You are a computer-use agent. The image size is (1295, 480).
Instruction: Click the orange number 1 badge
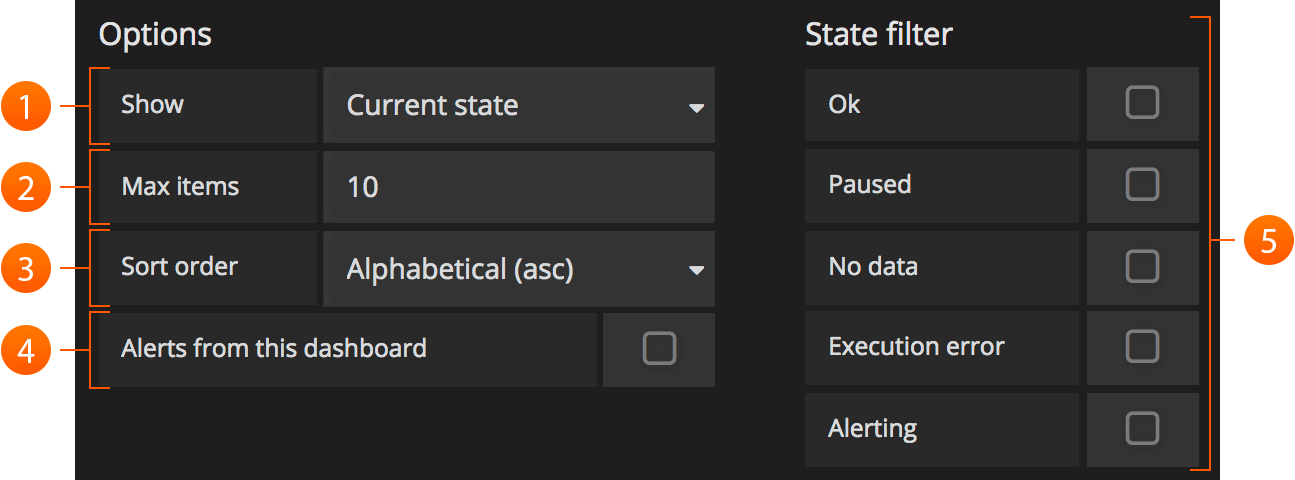[x=25, y=106]
